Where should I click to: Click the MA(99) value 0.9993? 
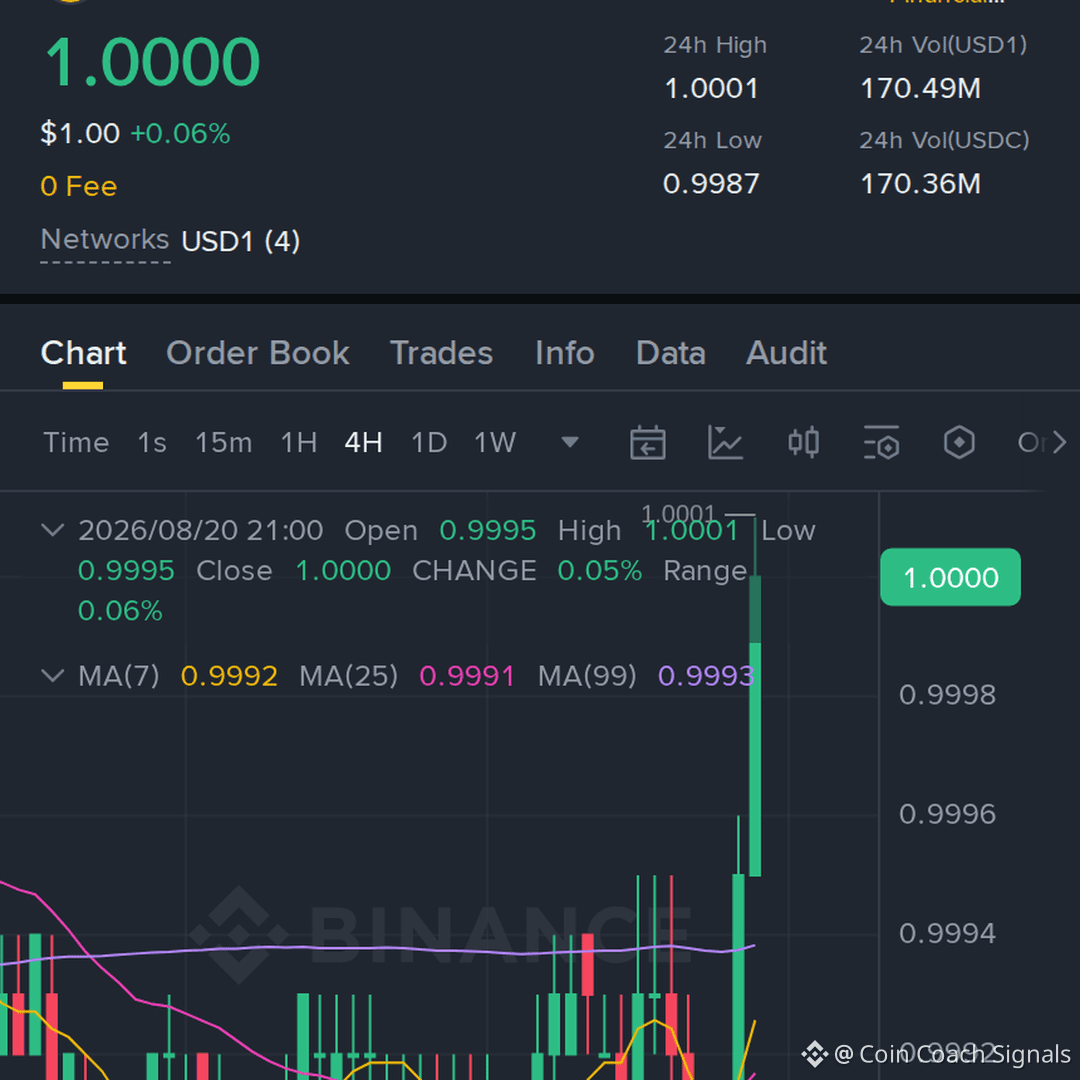tap(706, 676)
